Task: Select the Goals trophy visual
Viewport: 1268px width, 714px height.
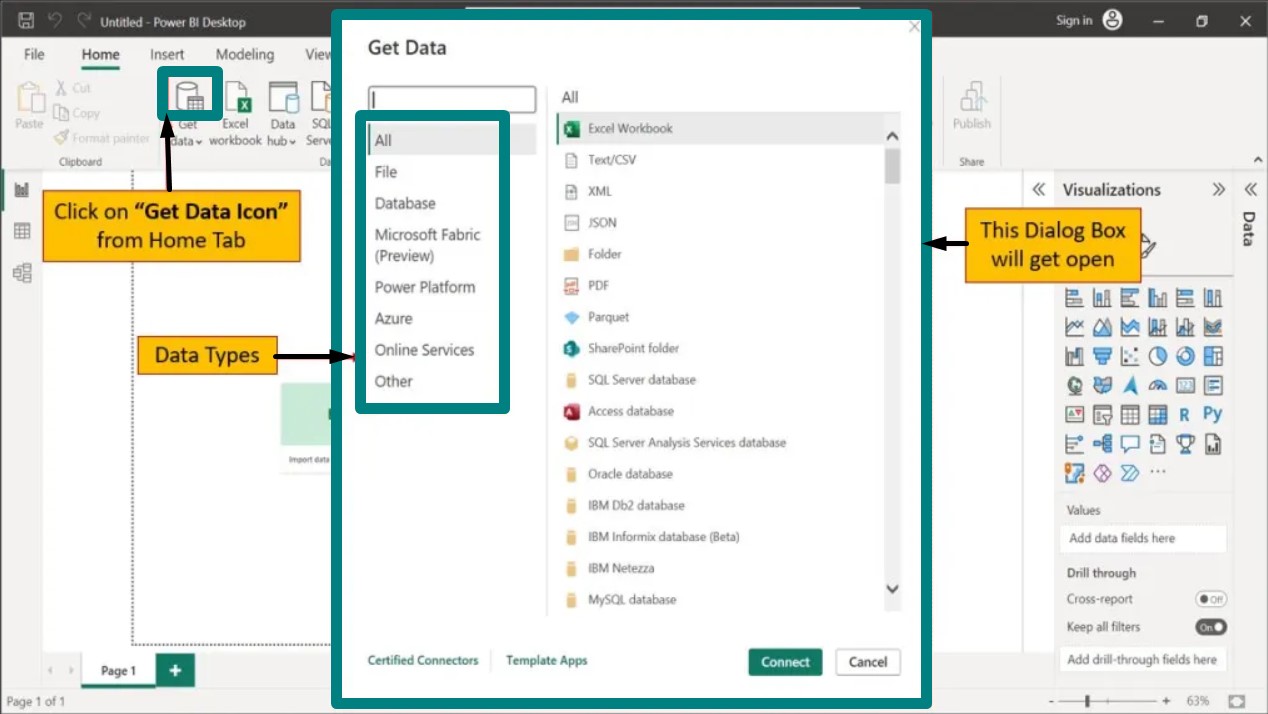Action: [1185, 443]
